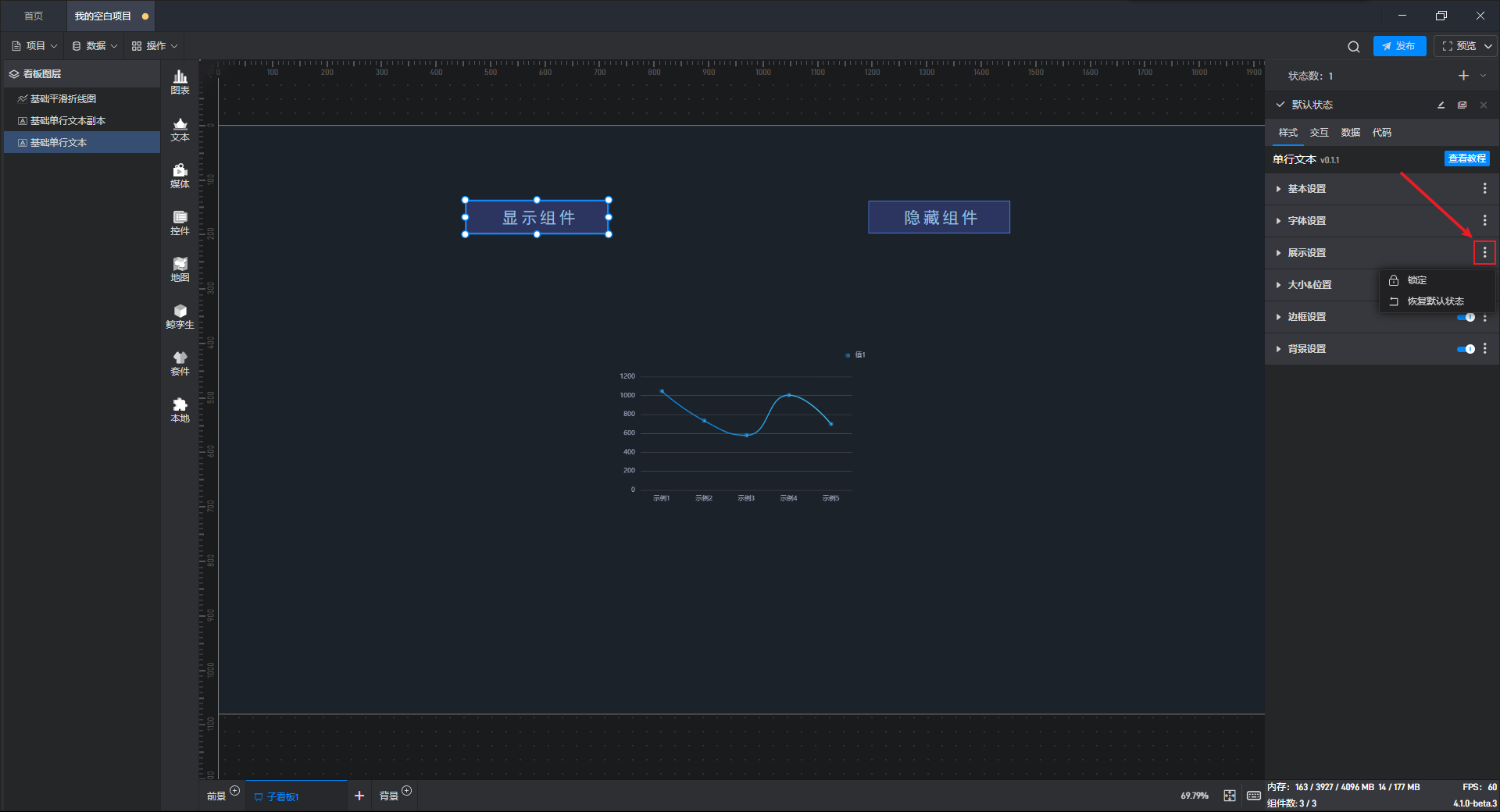Open 字体设置 three-dot more menu
Viewport: 1500px width, 812px height.
point(1485,221)
